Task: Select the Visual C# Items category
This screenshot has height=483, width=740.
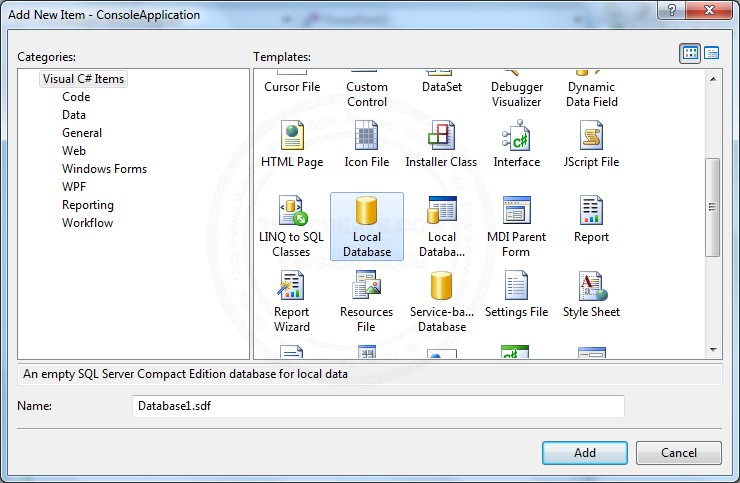Action: 84,79
